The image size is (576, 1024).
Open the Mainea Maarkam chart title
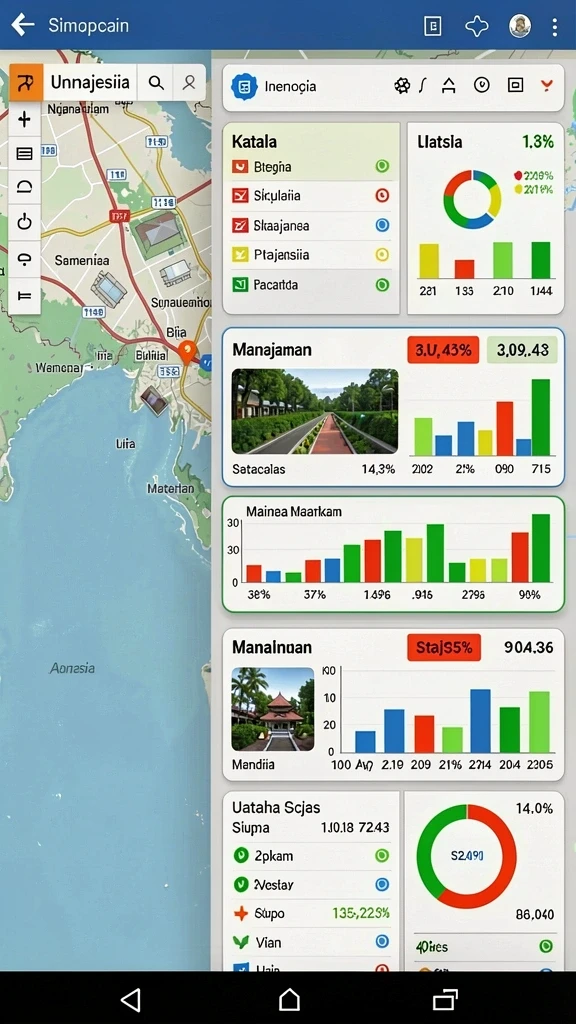tap(294, 511)
